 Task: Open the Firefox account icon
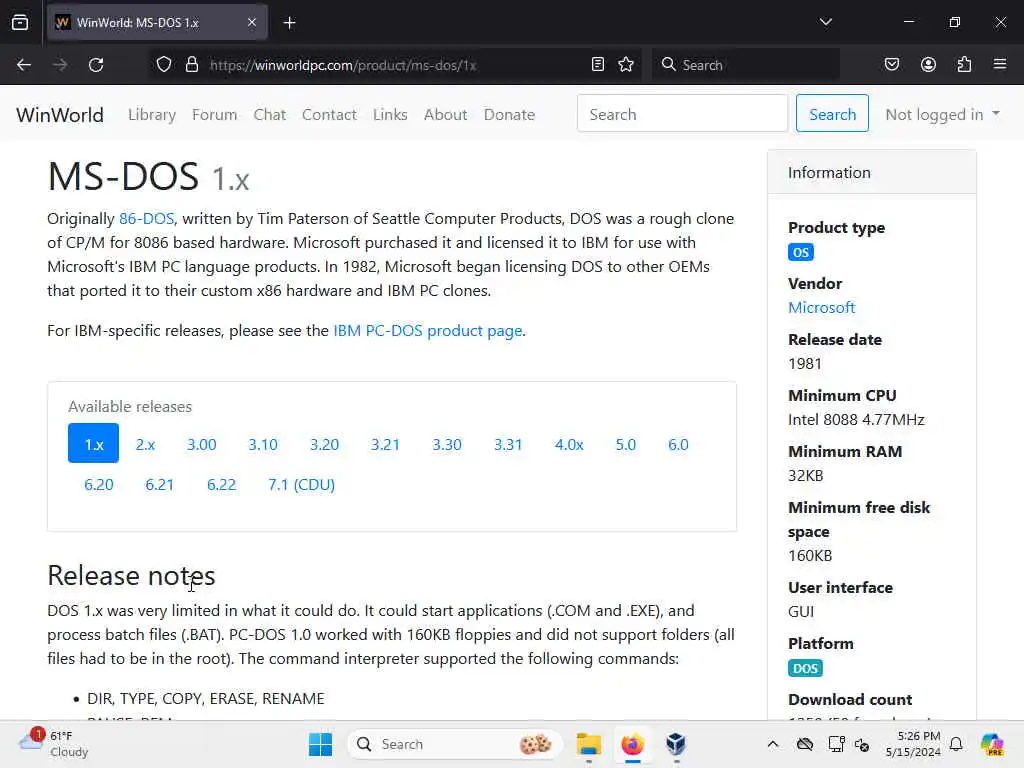(928, 65)
